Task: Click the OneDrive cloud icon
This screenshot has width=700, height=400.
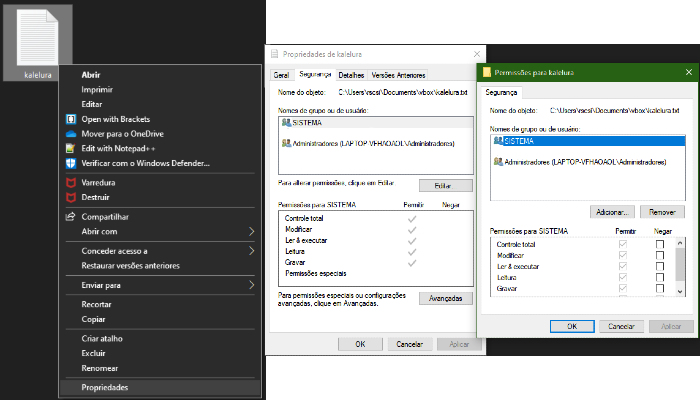Action: point(71,134)
